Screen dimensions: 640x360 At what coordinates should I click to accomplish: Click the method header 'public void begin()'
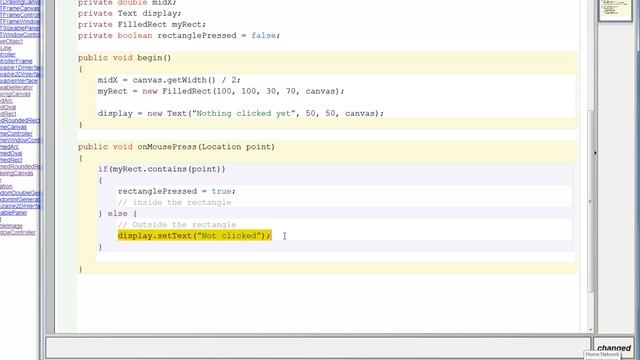pos(124,58)
